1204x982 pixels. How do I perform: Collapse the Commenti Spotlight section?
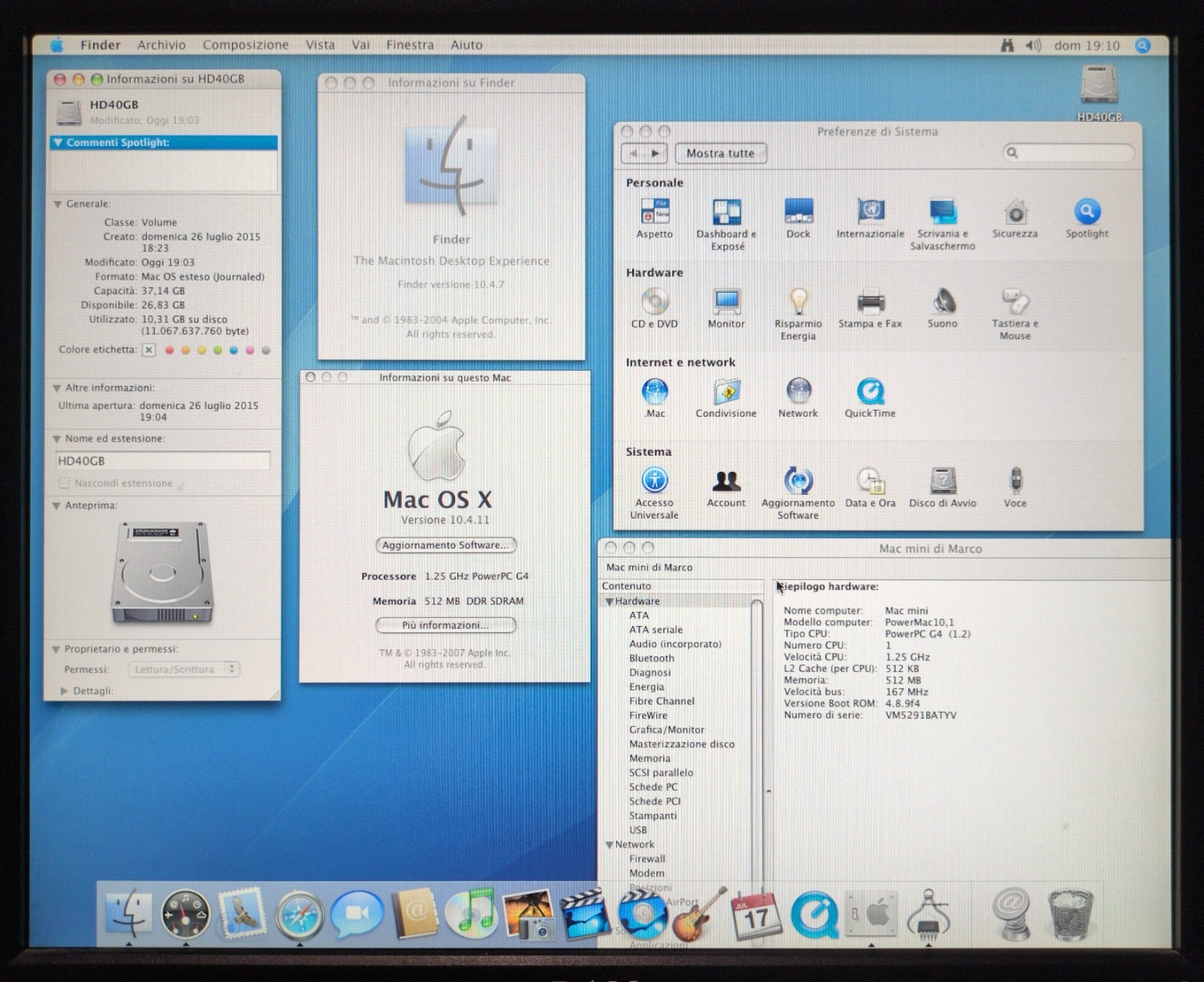(58, 142)
